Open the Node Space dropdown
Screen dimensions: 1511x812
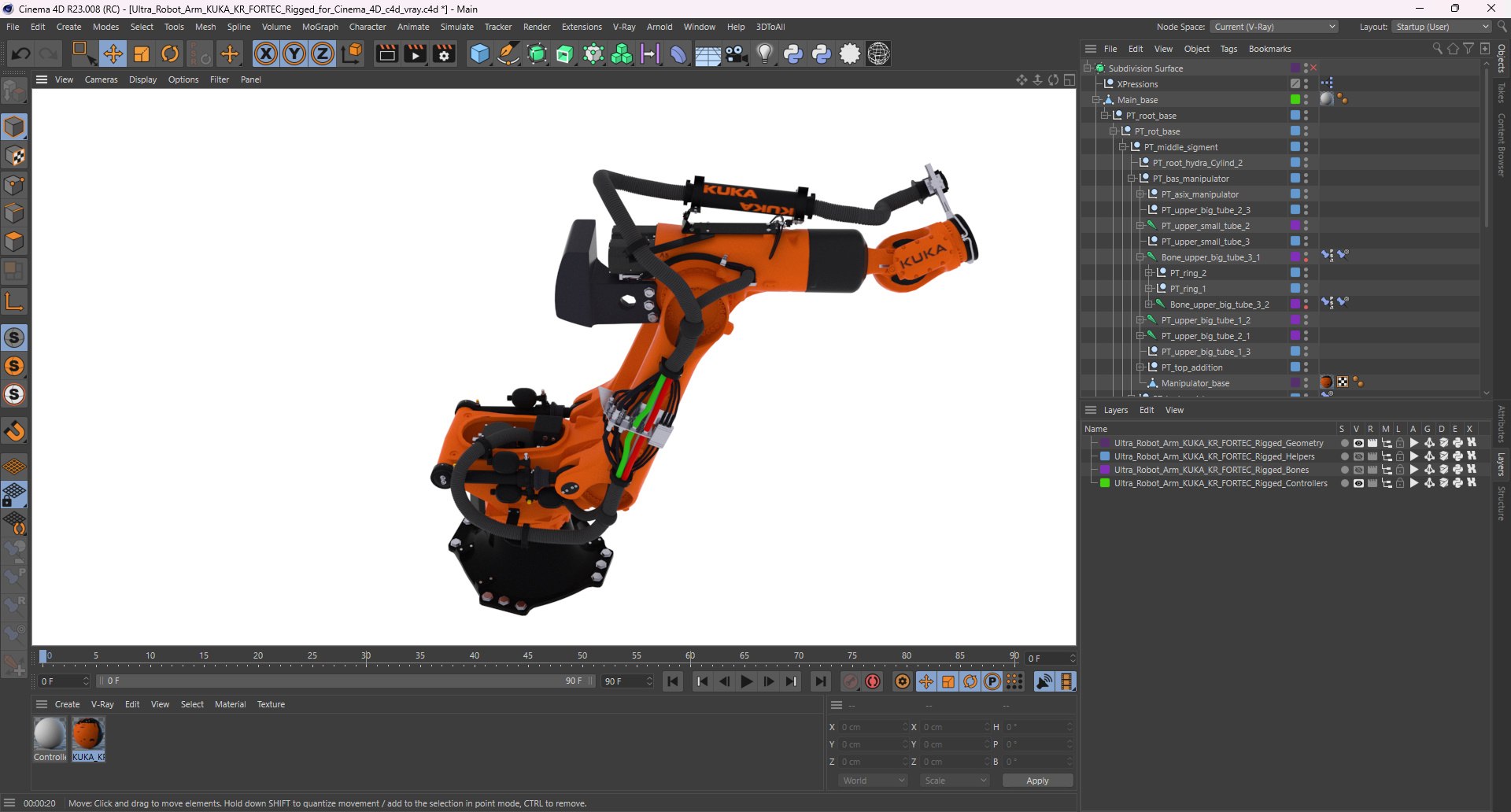[1274, 27]
